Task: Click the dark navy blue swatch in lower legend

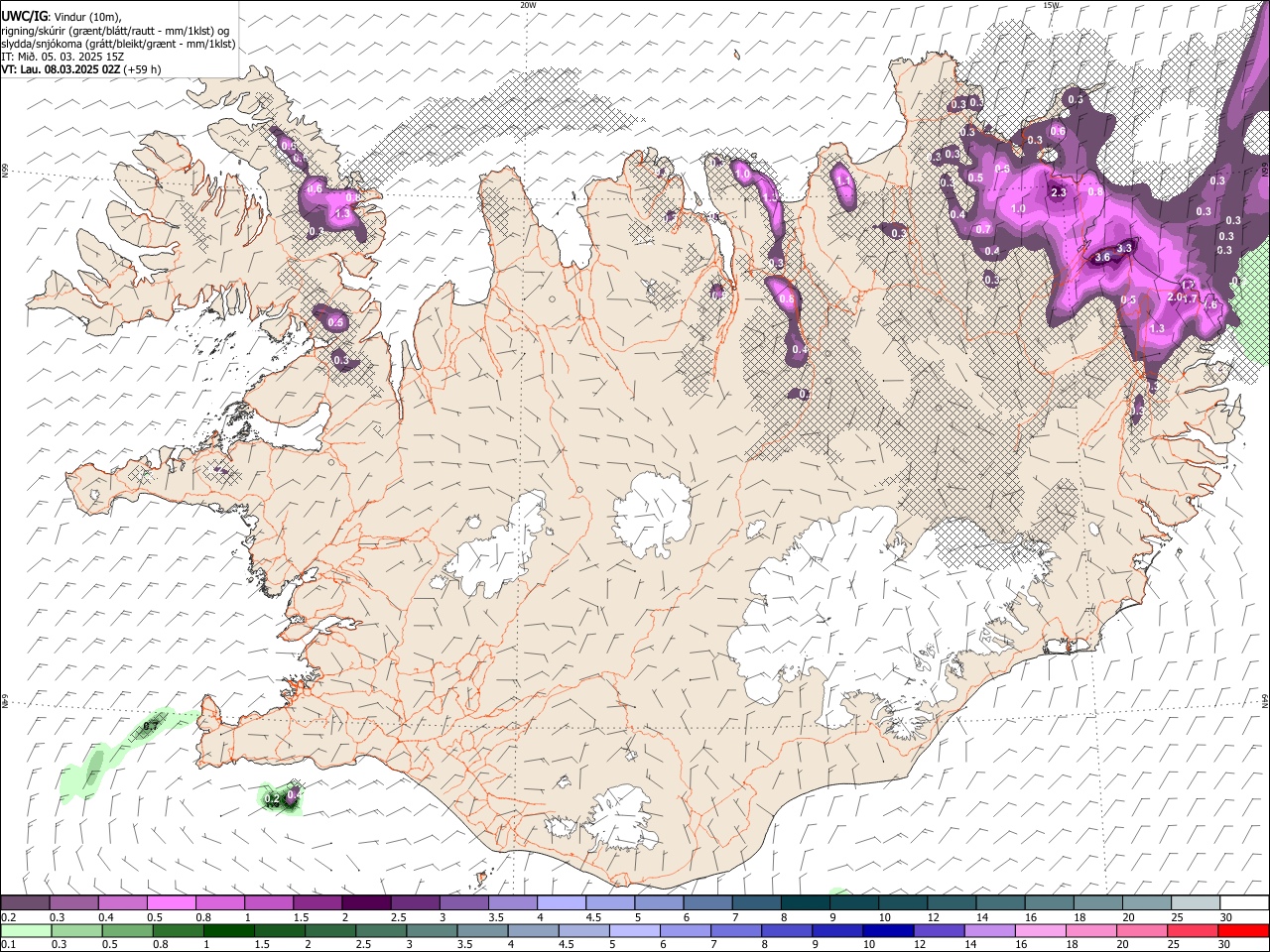Action: [x=887, y=930]
